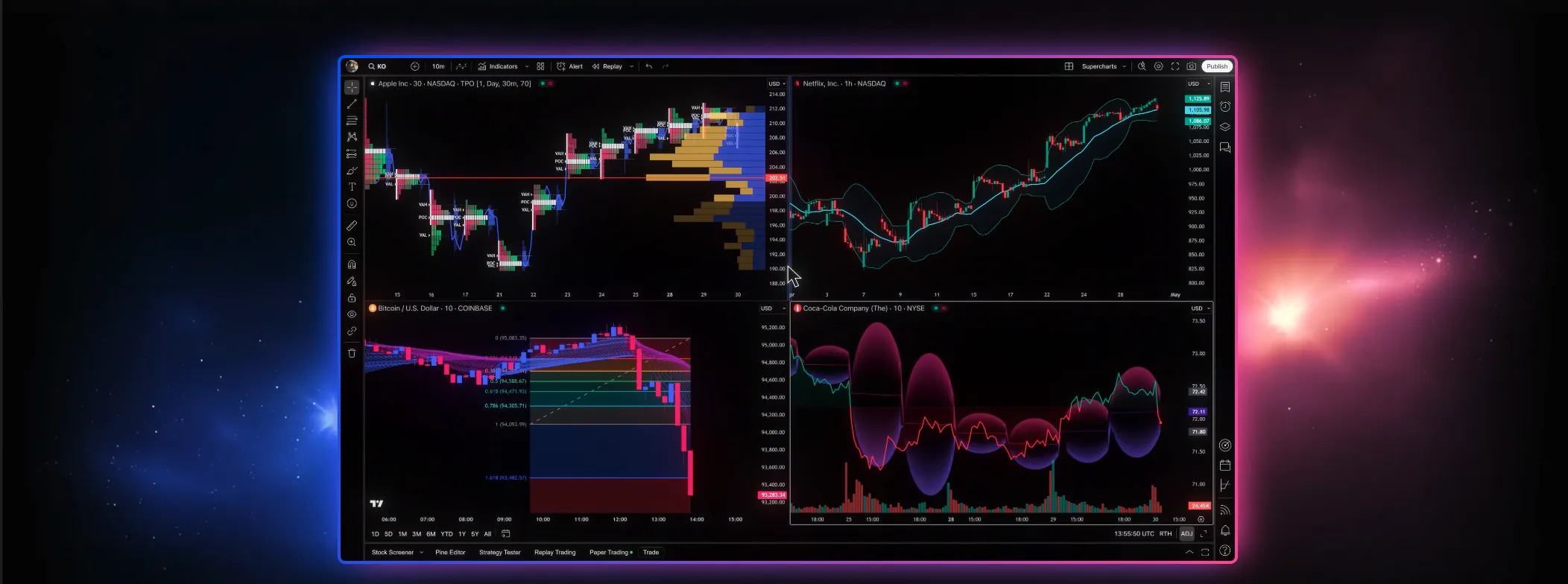Screen dimensions: 1568x584
Task: Activate the zoom in tool
Action: [352, 242]
